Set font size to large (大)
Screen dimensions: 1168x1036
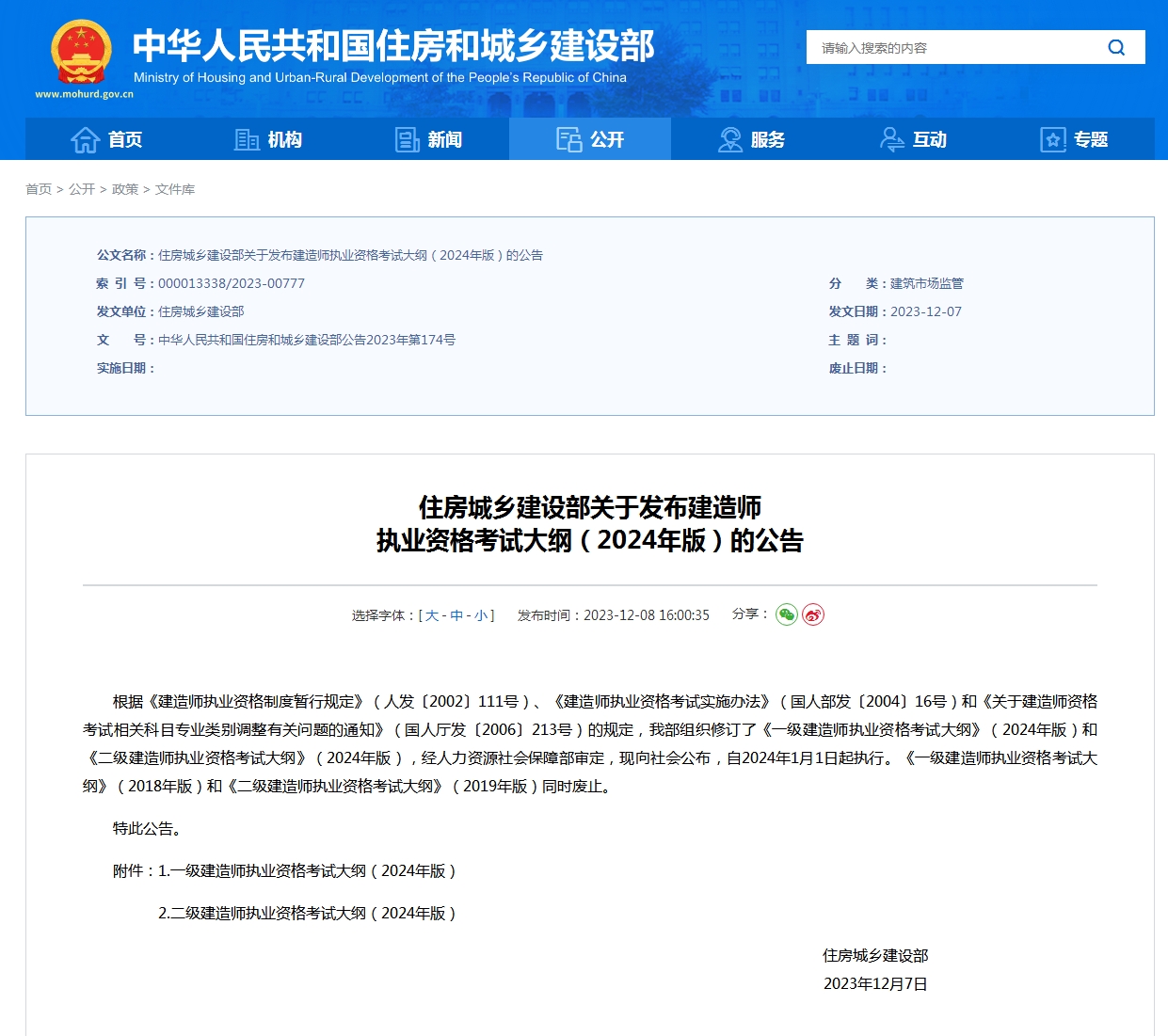point(432,615)
